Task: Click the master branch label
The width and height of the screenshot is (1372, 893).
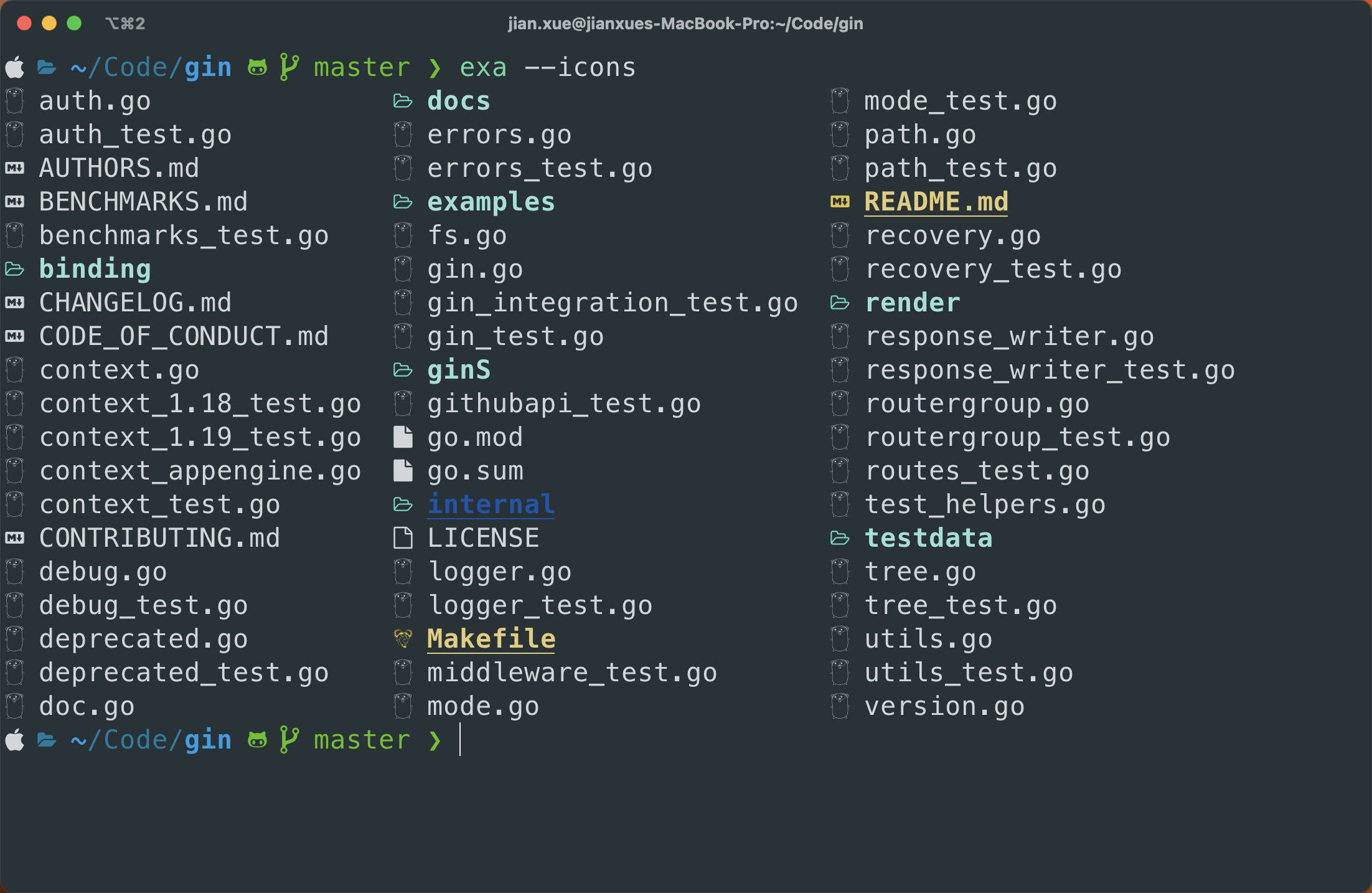Action: click(362, 67)
